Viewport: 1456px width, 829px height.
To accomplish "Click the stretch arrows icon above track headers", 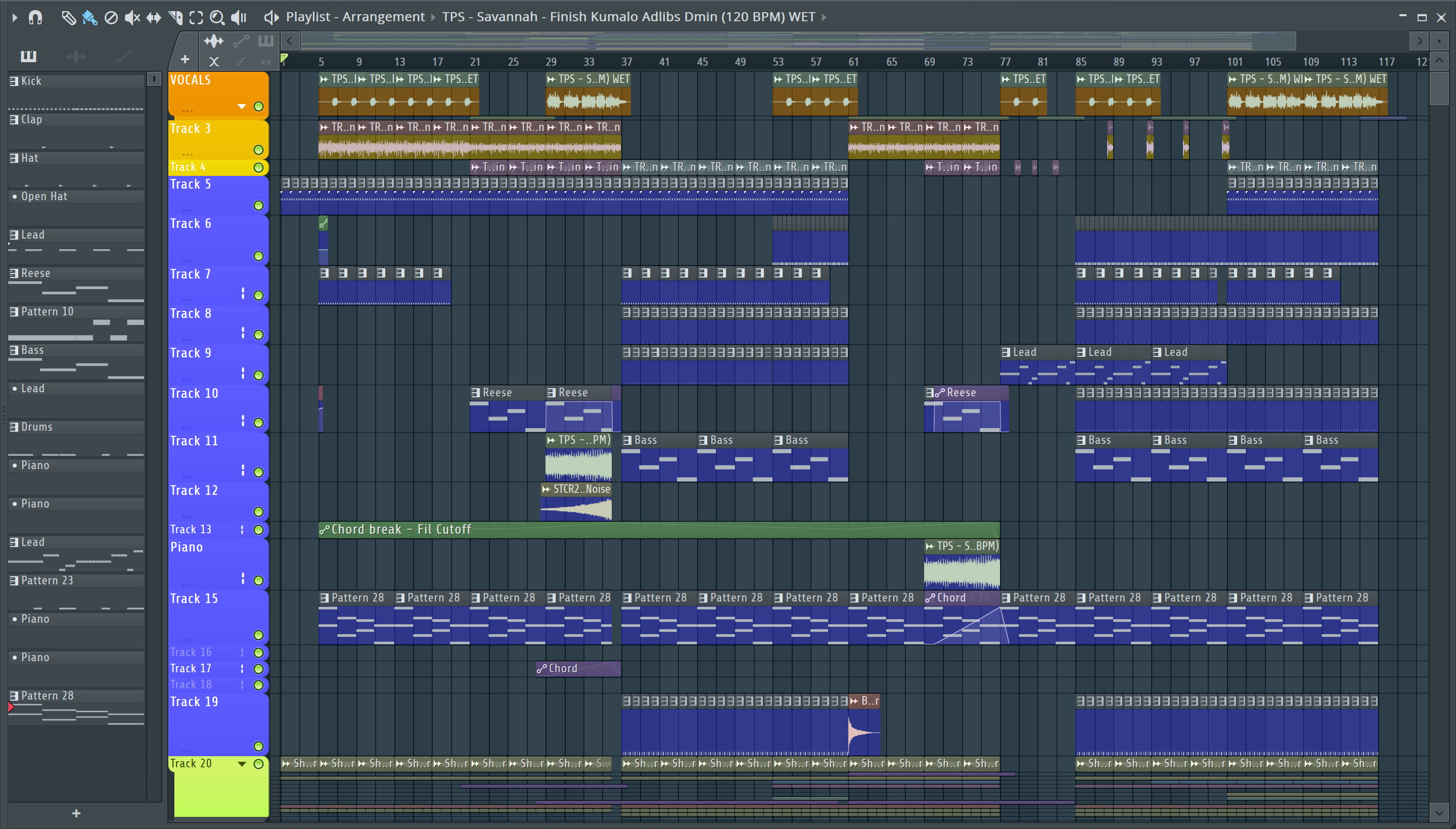I will 266,61.
